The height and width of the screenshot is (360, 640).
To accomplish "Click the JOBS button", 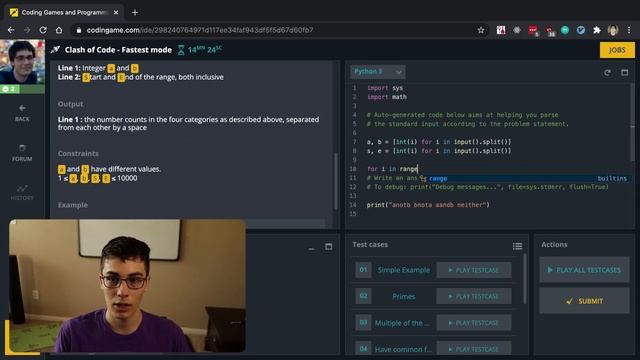I will pos(617,50).
